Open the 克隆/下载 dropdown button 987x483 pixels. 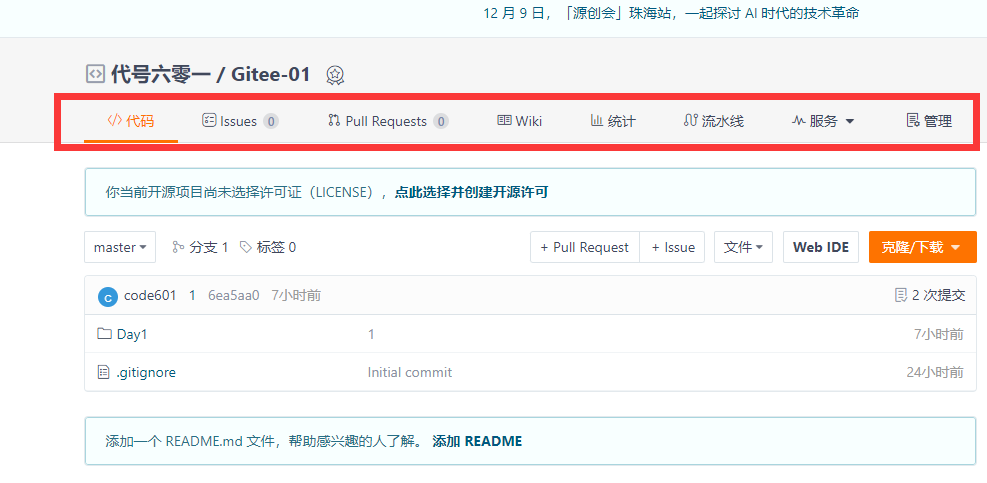coord(922,247)
